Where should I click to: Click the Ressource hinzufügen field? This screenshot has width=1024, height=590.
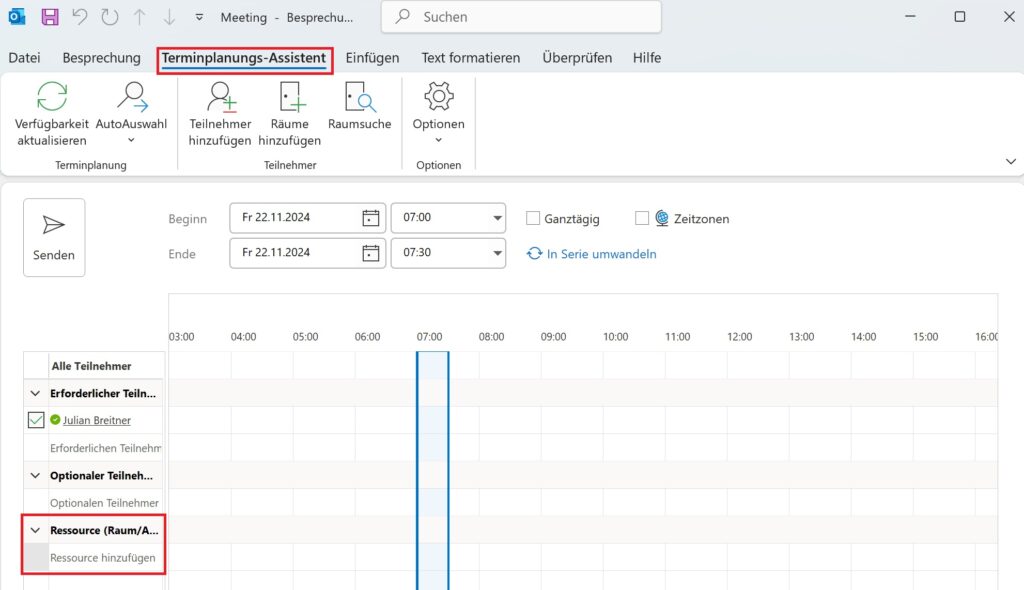tap(105, 558)
